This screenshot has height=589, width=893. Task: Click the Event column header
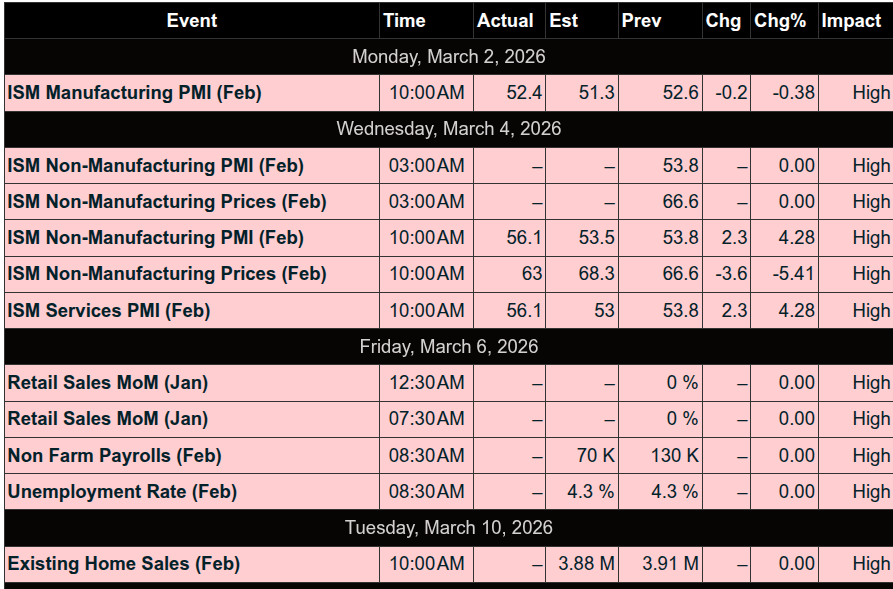tap(191, 21)
